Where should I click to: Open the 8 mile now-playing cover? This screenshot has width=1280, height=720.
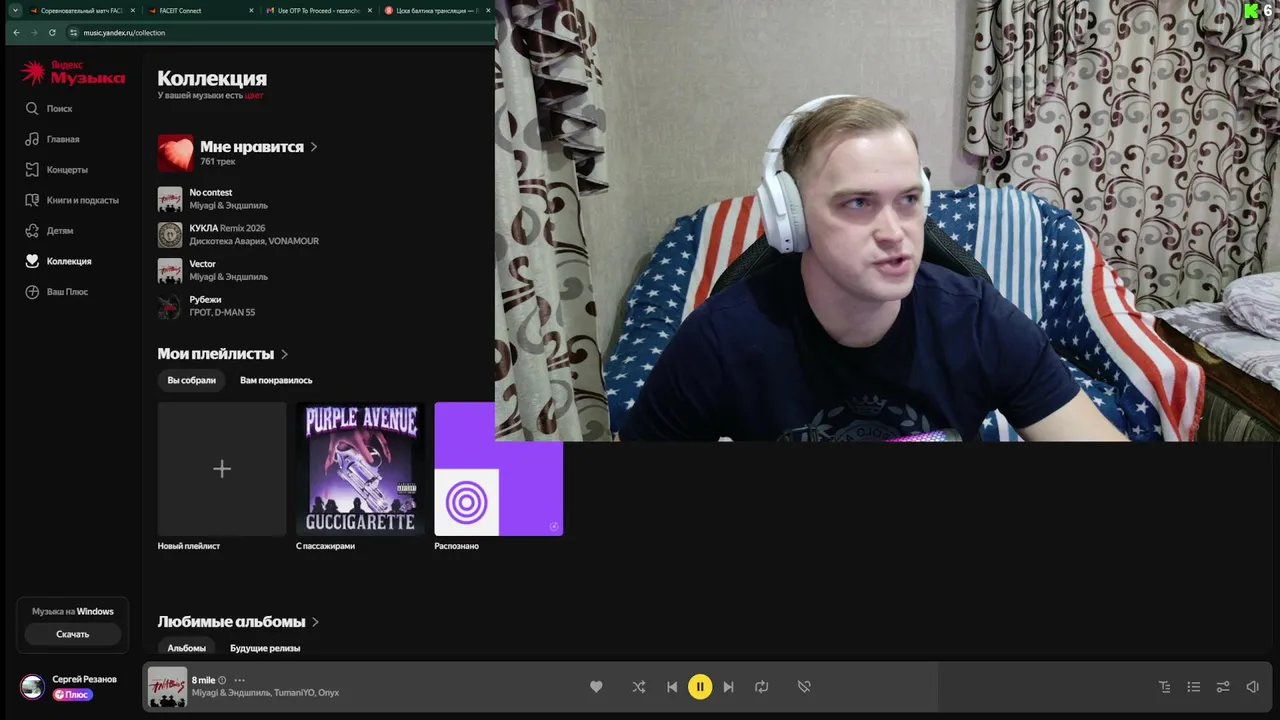(167, 687)
